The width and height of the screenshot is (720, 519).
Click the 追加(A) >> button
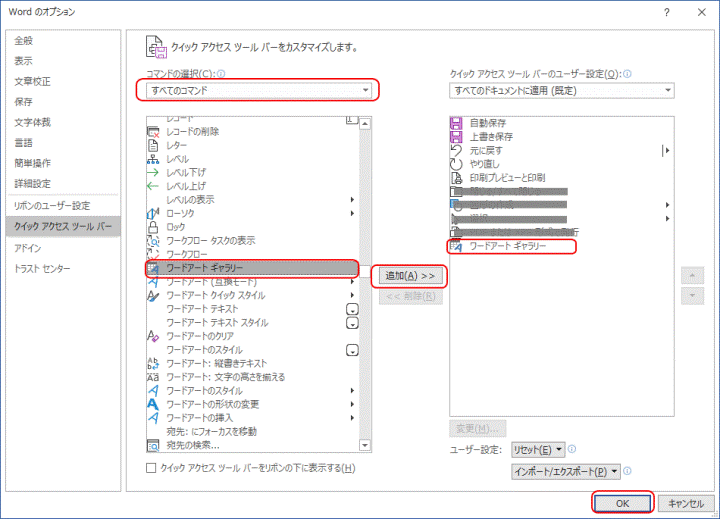(410, 276)
